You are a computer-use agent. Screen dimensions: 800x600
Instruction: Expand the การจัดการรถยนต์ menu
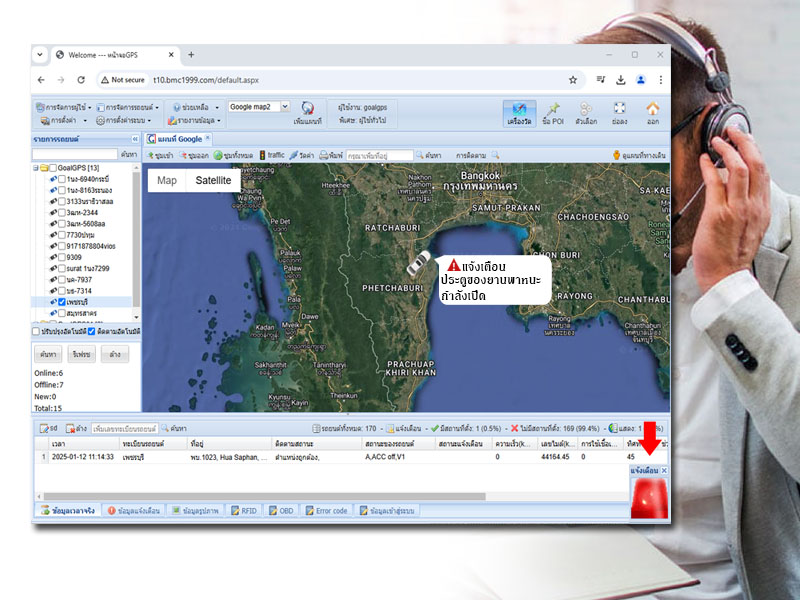coord(128,108)
